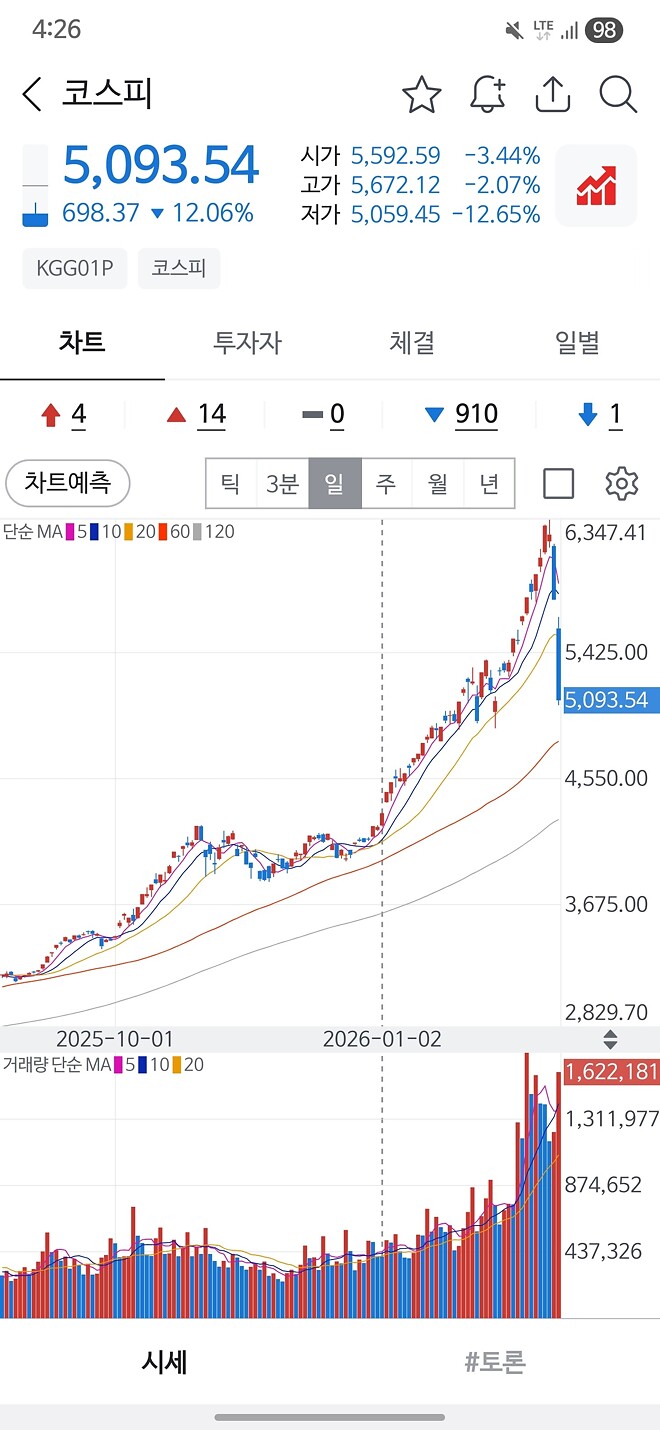Tap the share upload icon

pos(553,95)
